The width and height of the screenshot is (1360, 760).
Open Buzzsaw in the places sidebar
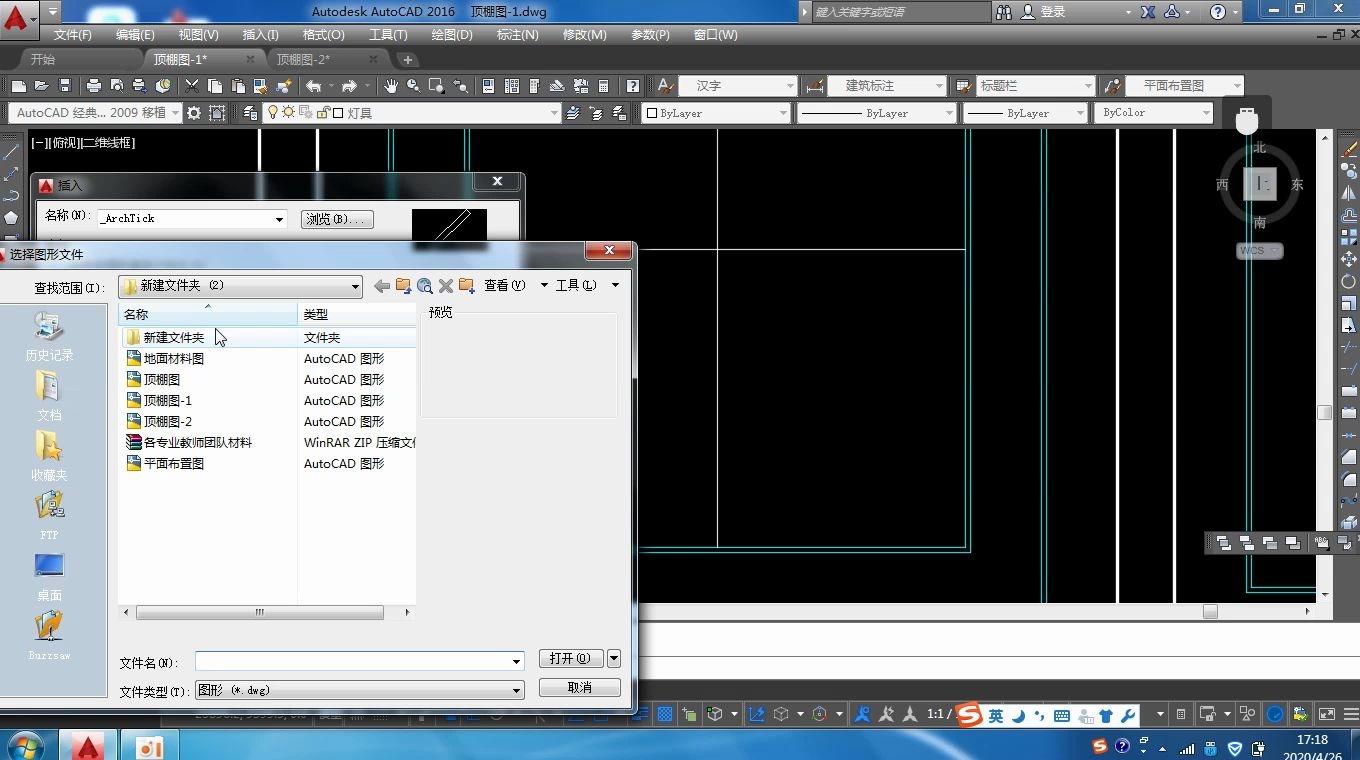click(49, 636)
